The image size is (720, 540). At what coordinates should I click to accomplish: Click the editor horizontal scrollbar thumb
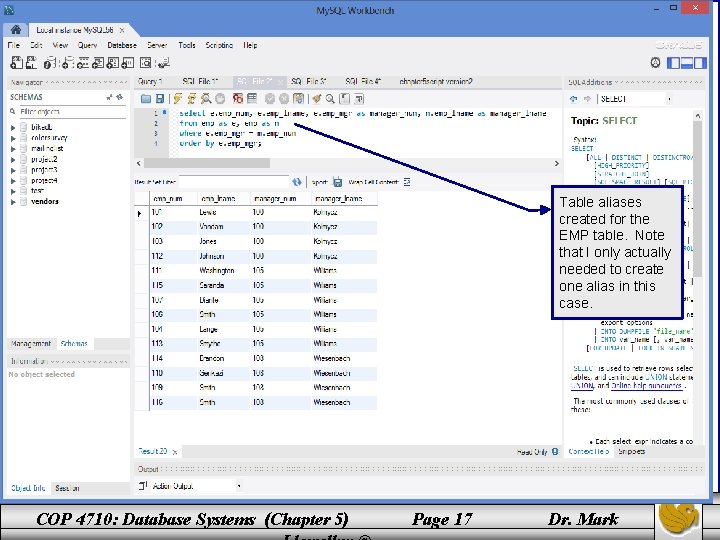point(207,163)
